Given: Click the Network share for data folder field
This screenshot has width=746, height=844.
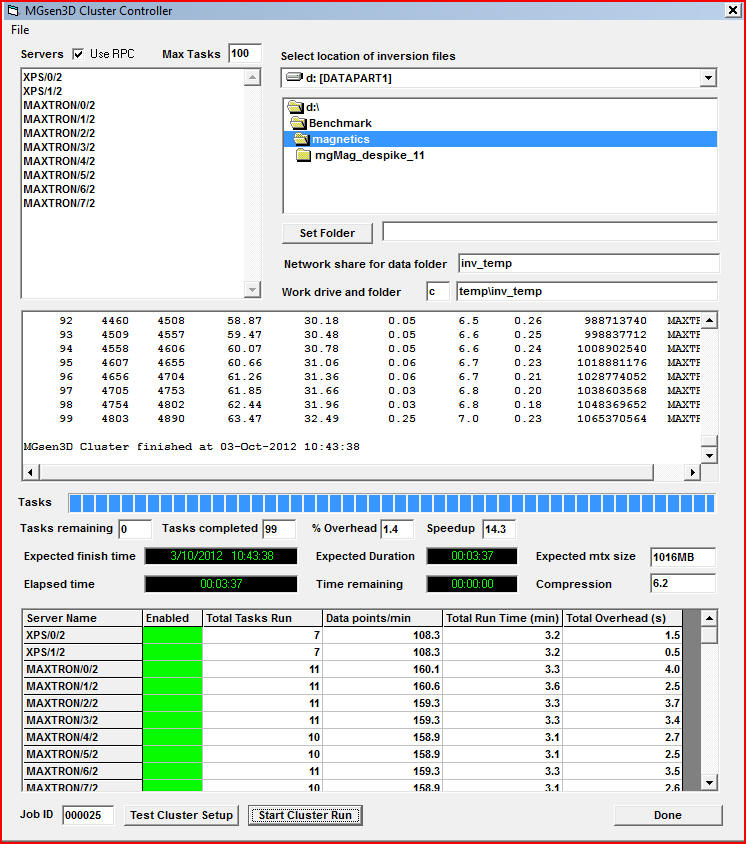Looking at the screenshot, I should click(x=588, y=263).
